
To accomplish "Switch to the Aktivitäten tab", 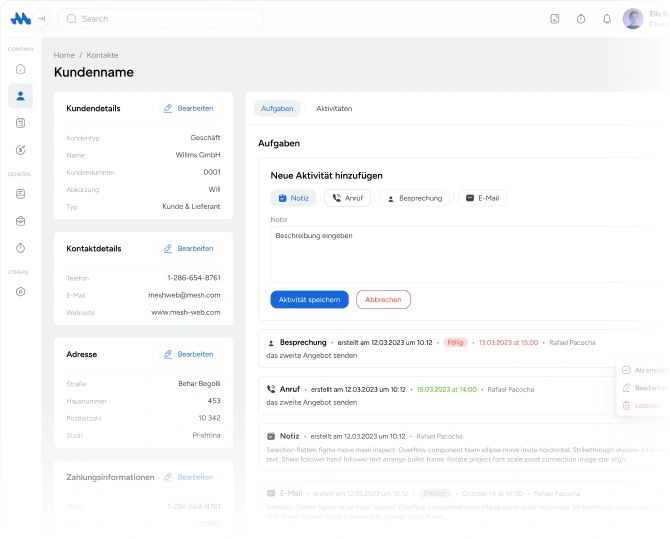I will (334, 108).
